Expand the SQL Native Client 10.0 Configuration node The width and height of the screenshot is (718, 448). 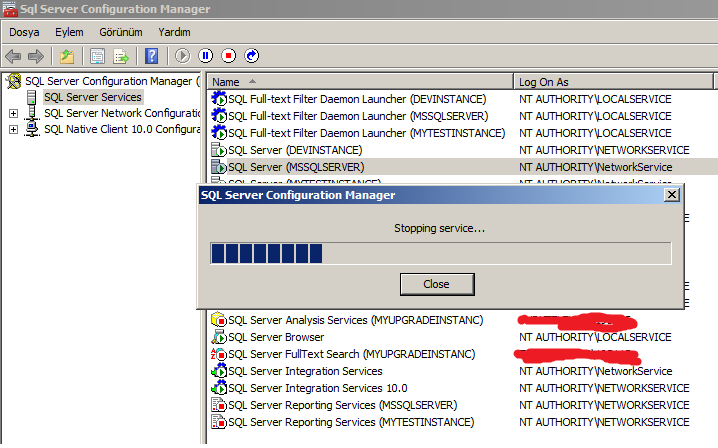[13, 130]
